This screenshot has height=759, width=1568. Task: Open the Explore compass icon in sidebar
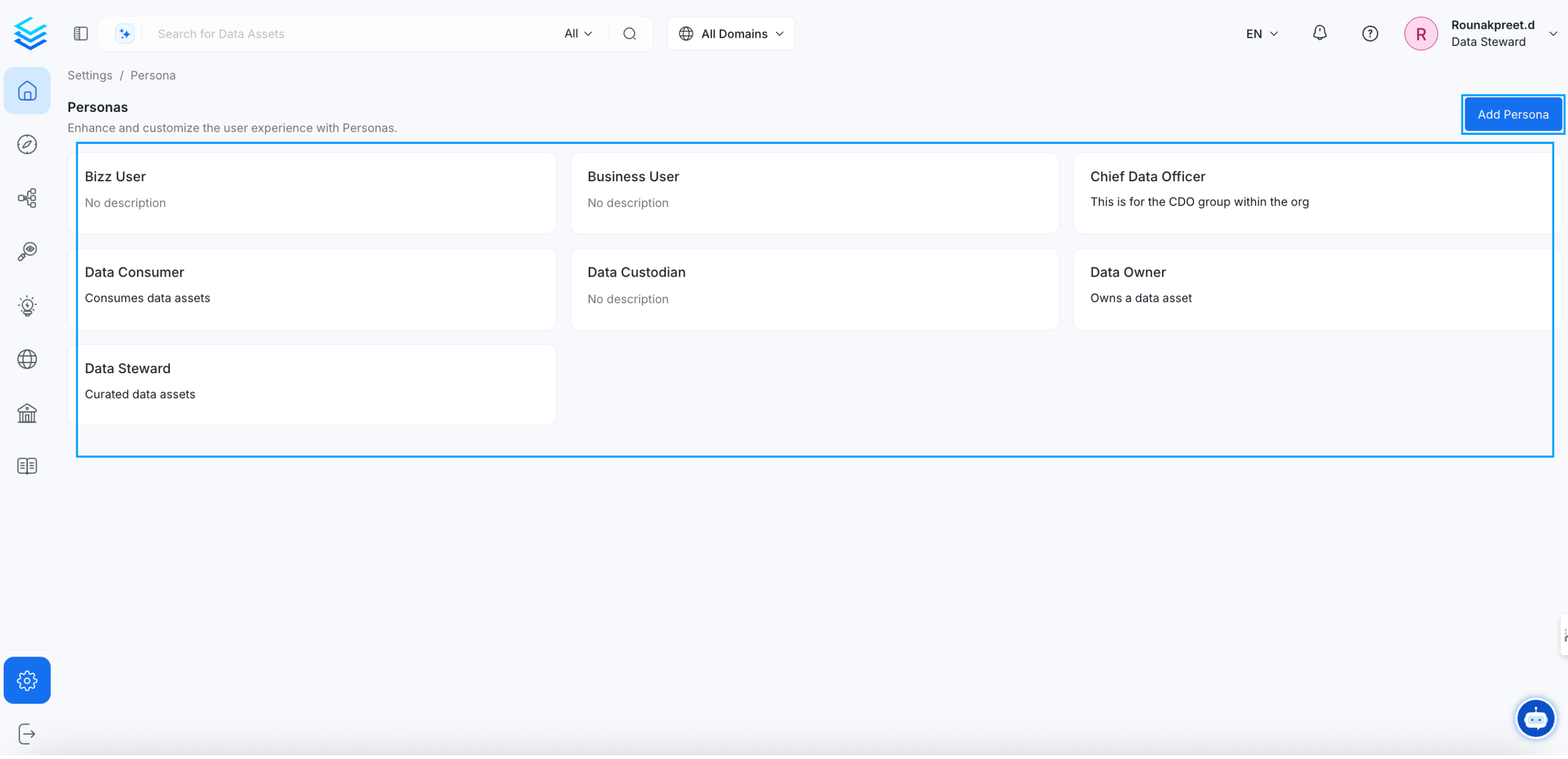(x=27, y=145)
